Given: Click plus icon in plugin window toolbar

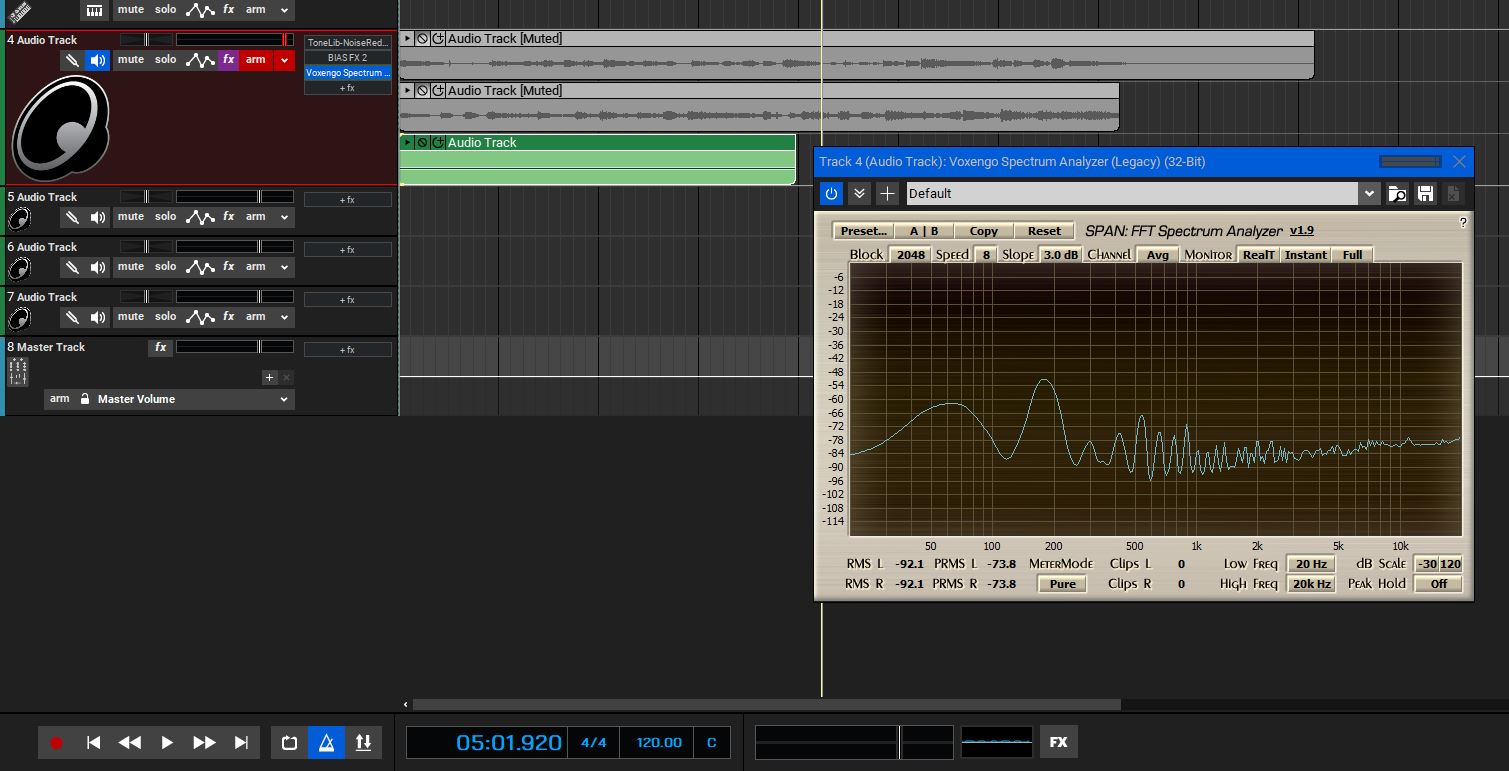Looking at the screenshot, I should [x=887, y=193].
